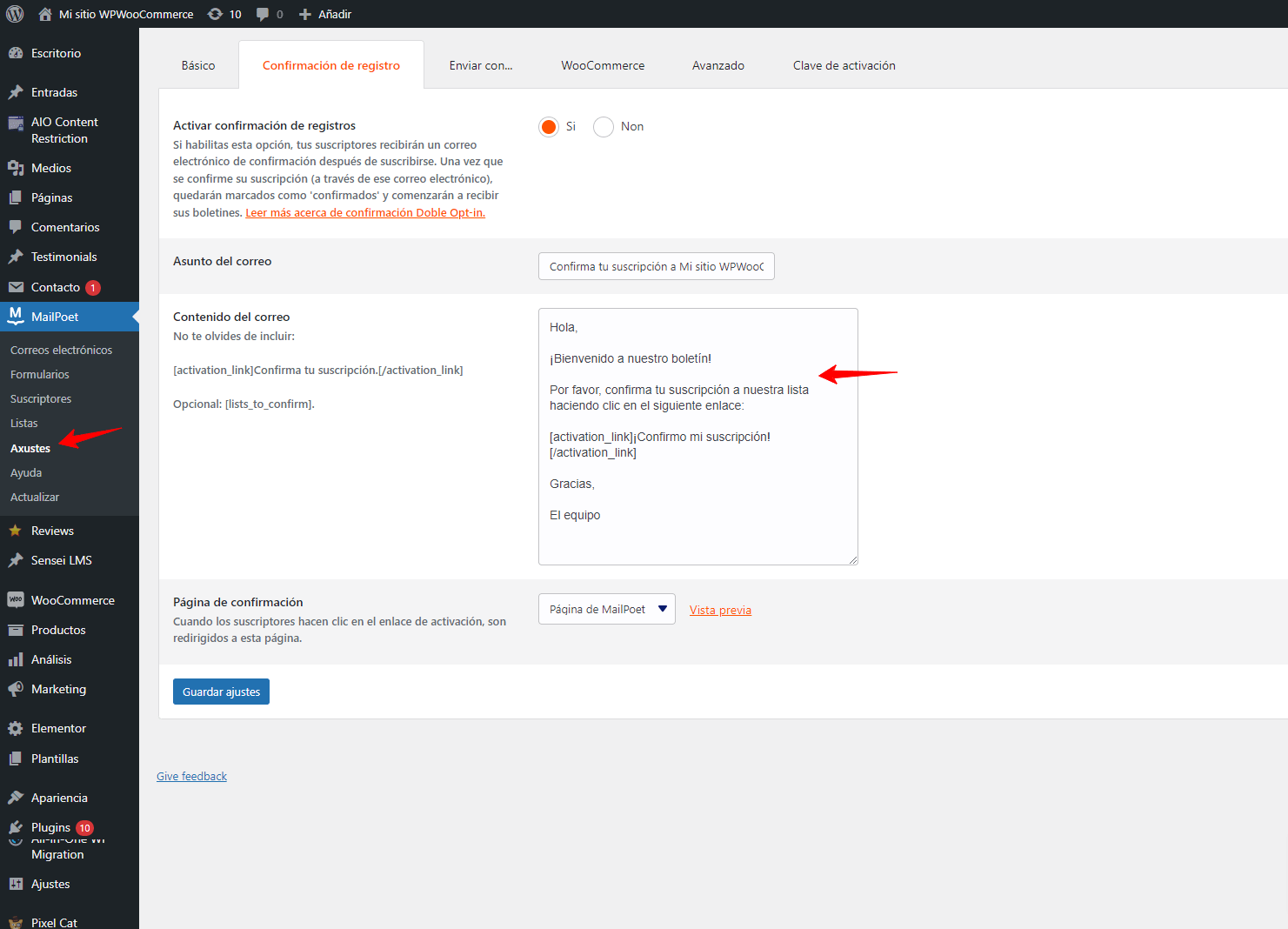1288x929 pixels.
Task: Open the Vista previa link
Action: 720,610
